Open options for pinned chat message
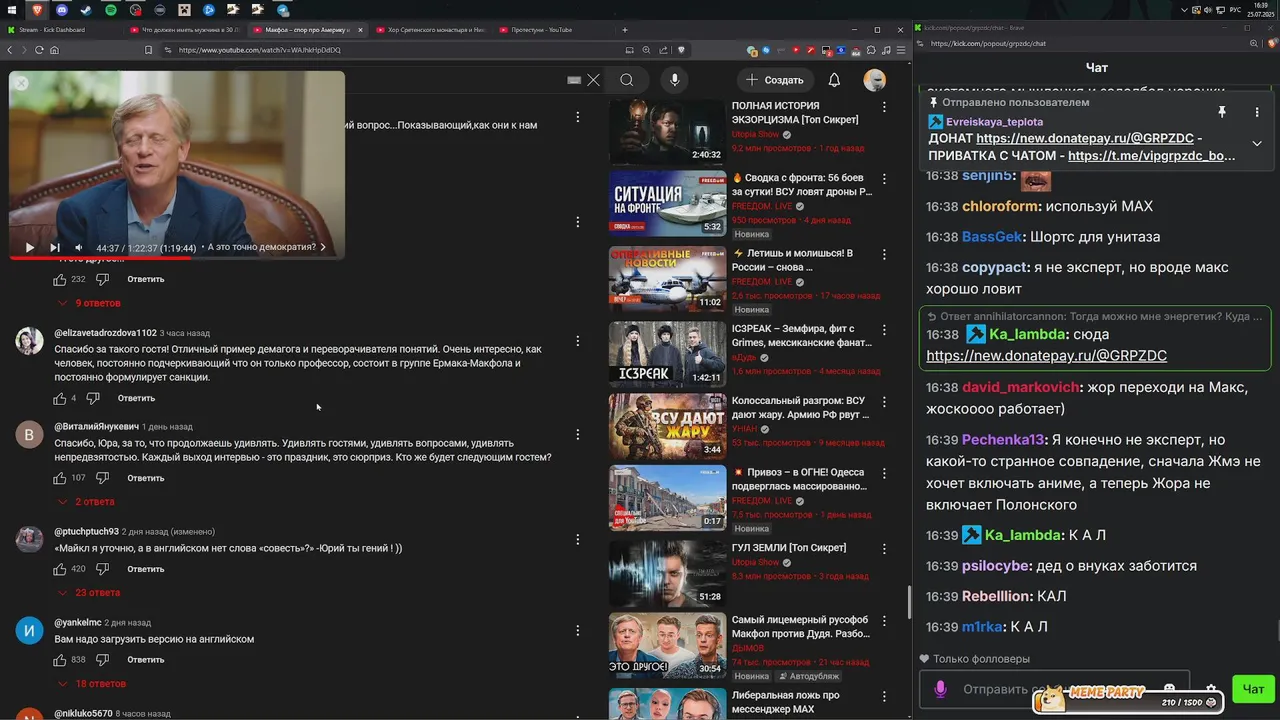The height and width of the screenshot is (720, 1280). coord(1257,112)
